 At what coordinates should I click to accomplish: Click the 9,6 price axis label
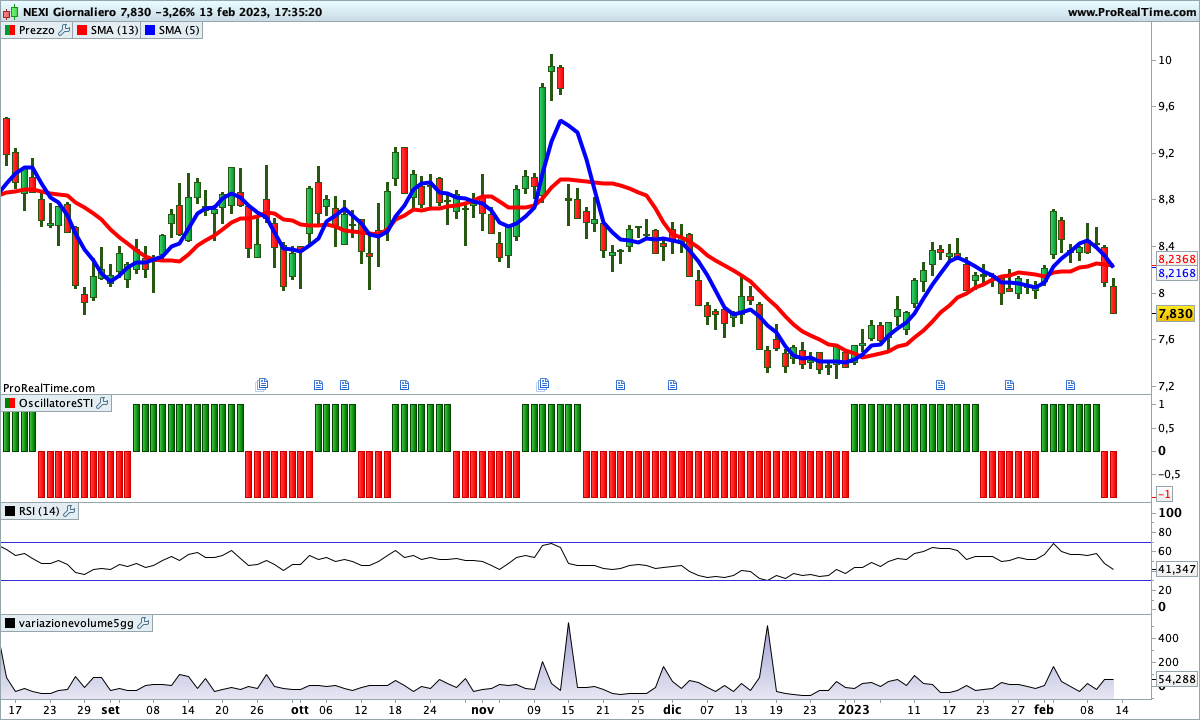[1164, 106]
